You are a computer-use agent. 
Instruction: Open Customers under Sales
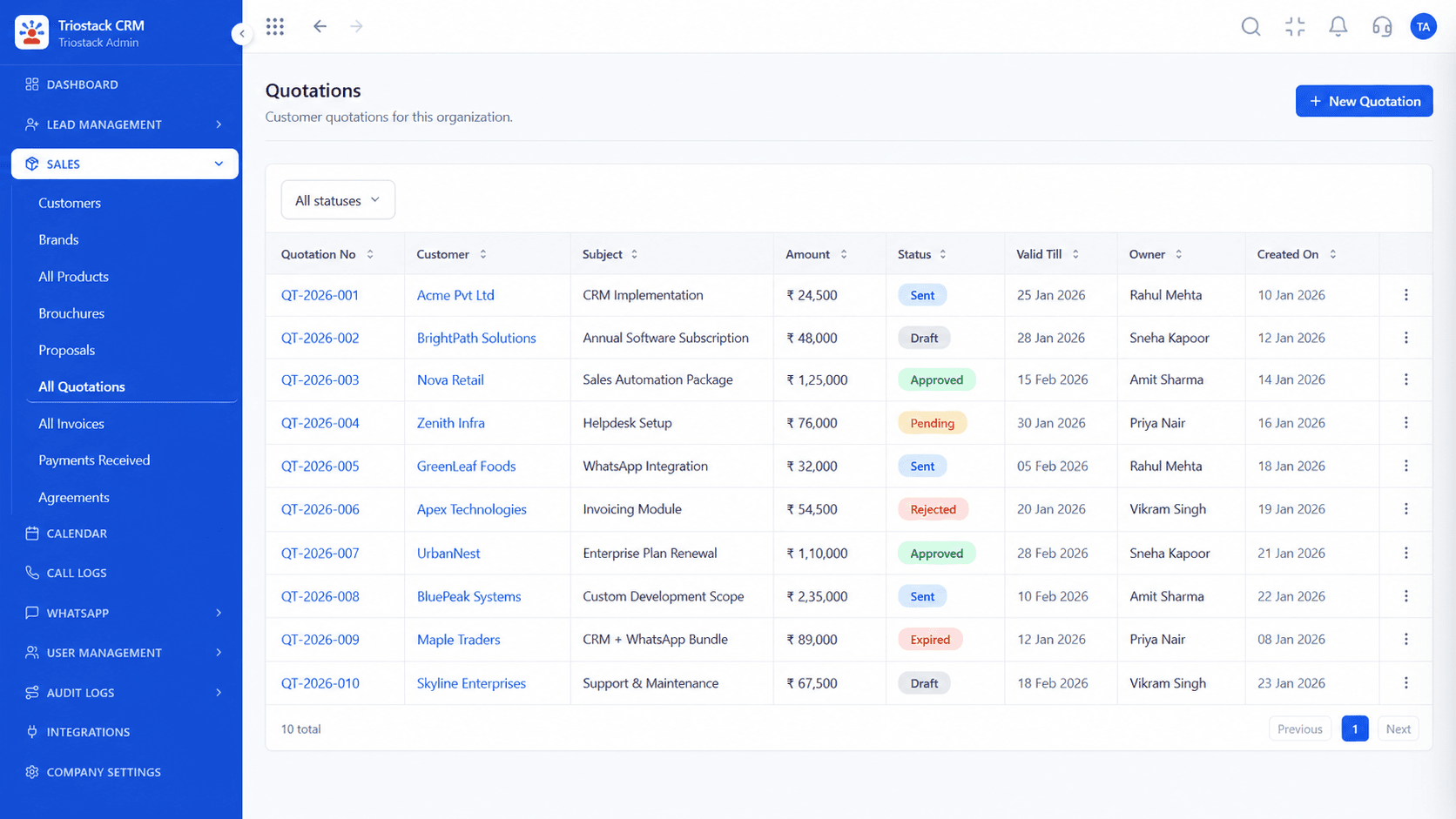70,203
